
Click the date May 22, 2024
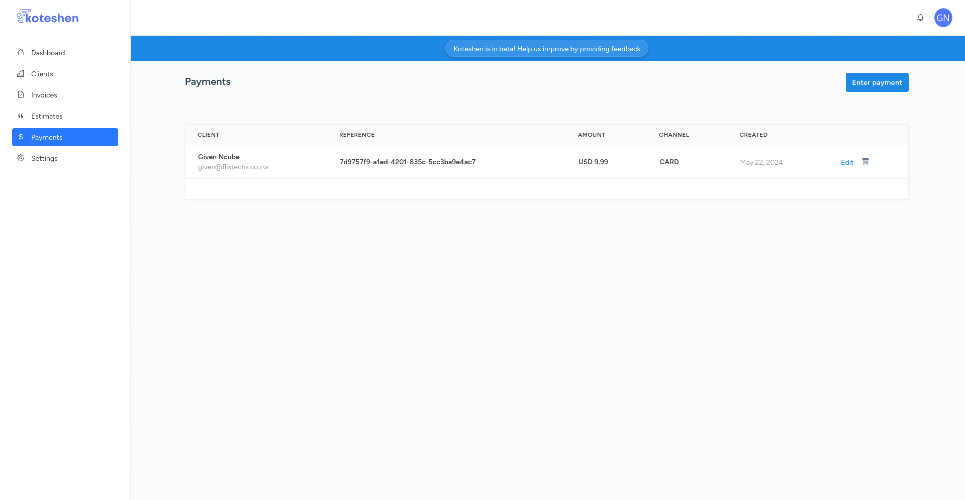(761, 163)
